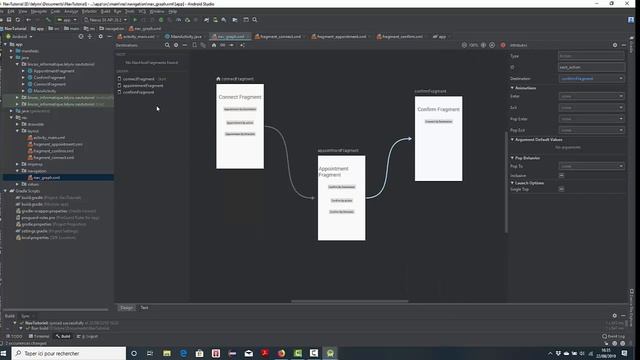Switch to fragment_appointment.xml tab

point(339,36)
